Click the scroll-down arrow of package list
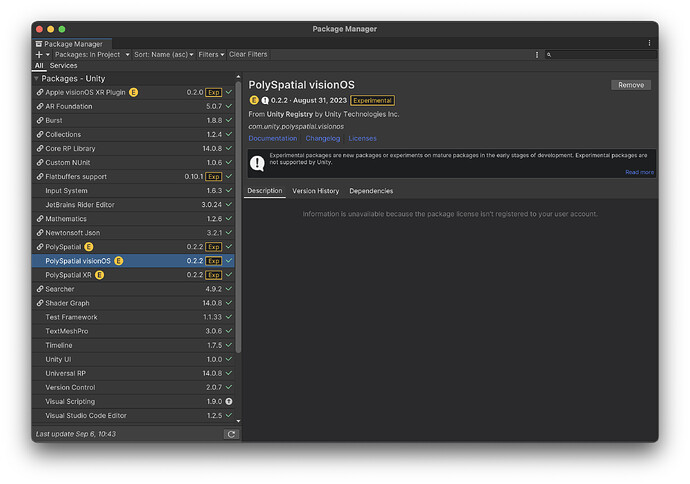Screen dimensions: 690x484 click(x=238, y=421)
